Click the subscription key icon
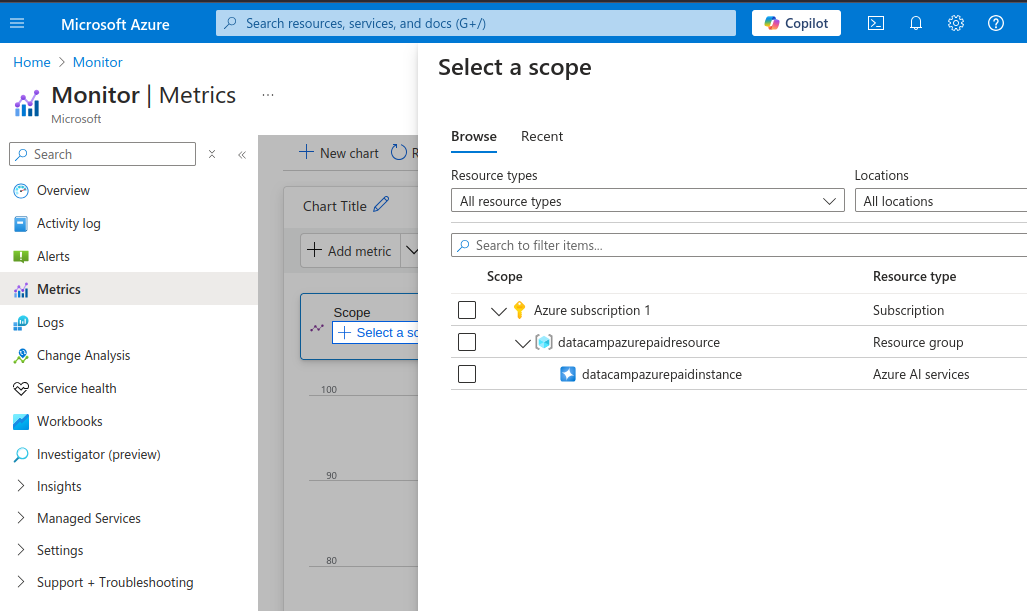 point(519,310)
